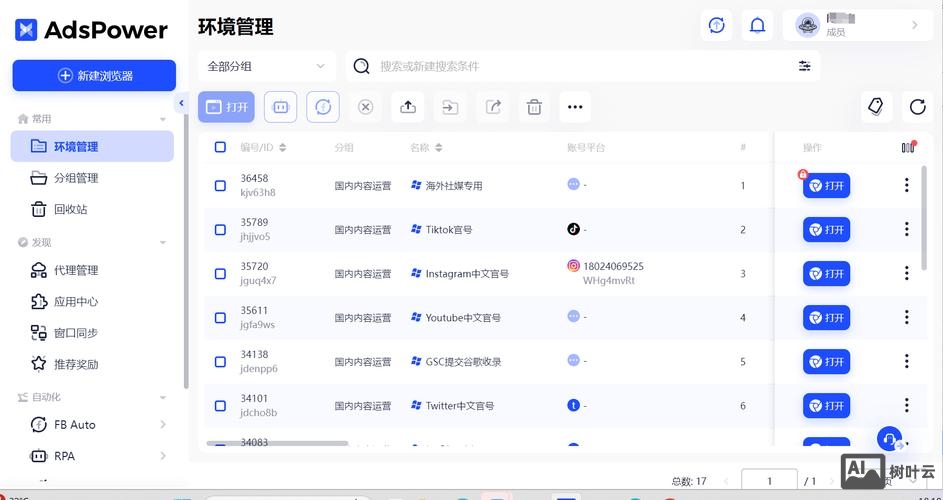
Task: Open the more menu for Twitter中文官号 row
Action: 906,405
